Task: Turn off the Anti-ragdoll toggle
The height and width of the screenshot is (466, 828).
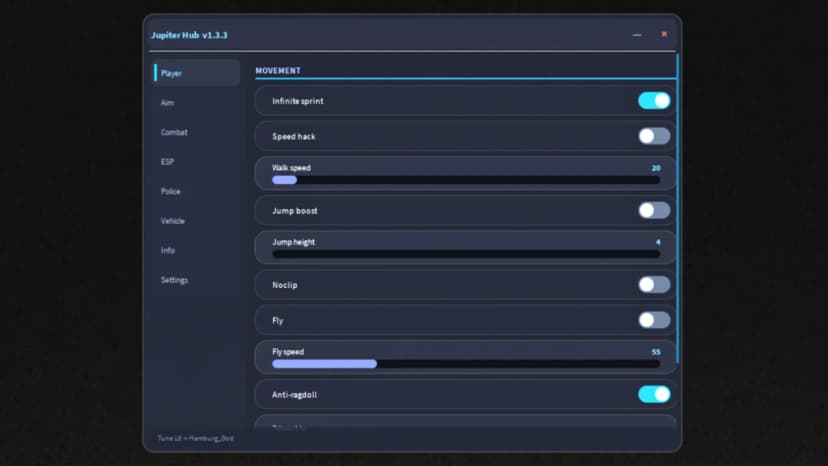Action: pyautogui.click(x=654, y=394)
